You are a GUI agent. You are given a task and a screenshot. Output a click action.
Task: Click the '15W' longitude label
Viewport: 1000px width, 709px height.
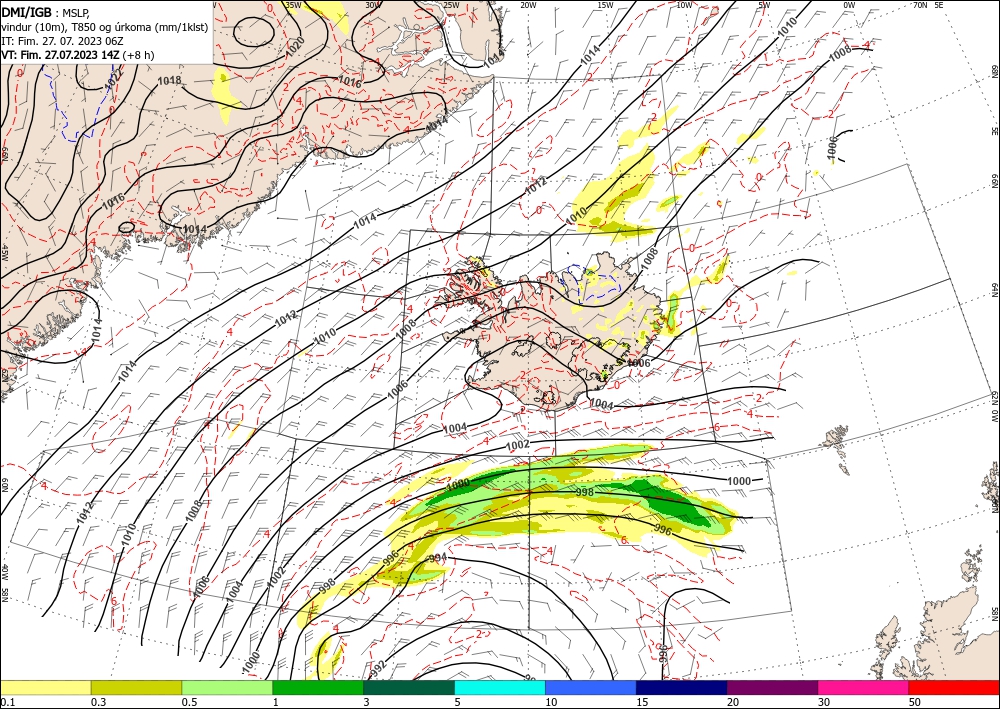[605, 5]
